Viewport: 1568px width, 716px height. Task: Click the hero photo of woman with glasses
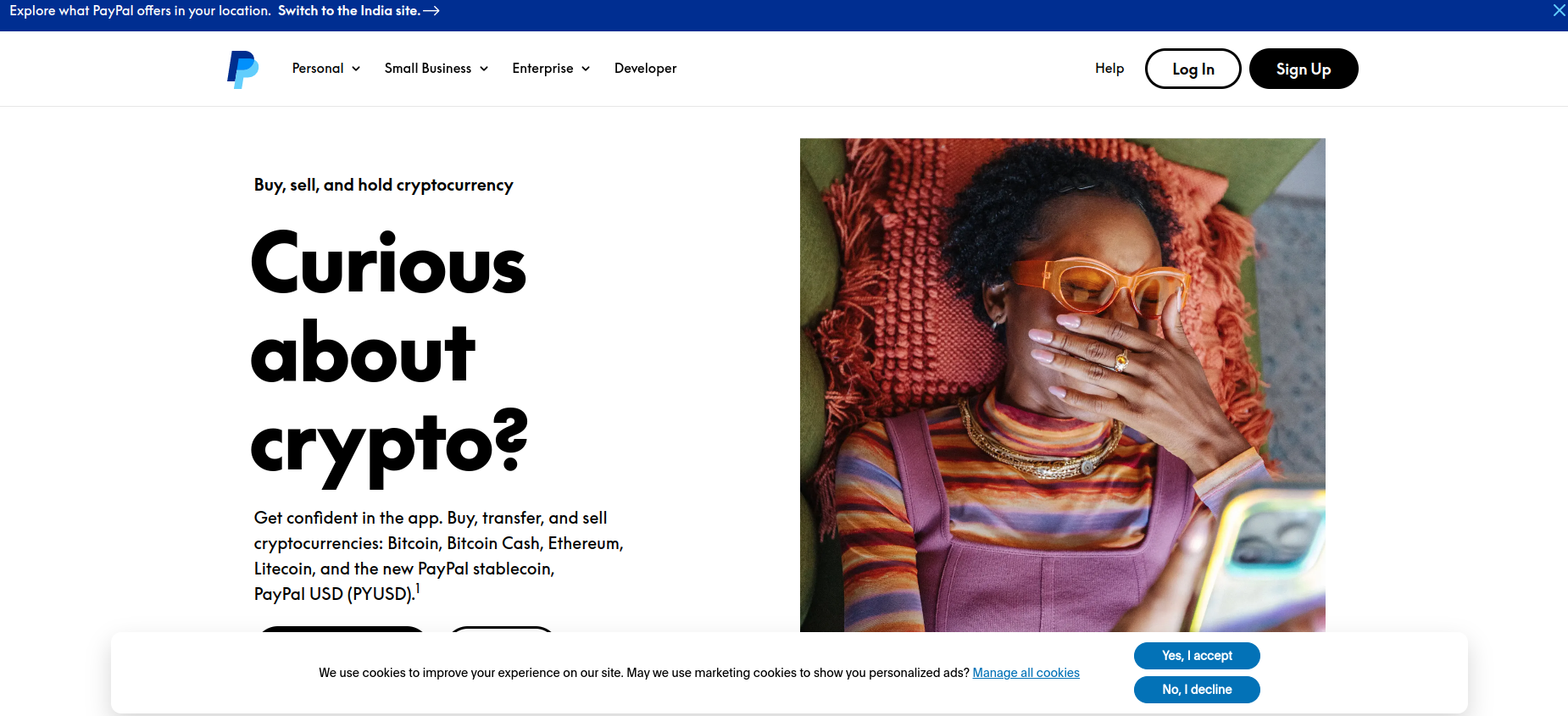[1062, 381]
